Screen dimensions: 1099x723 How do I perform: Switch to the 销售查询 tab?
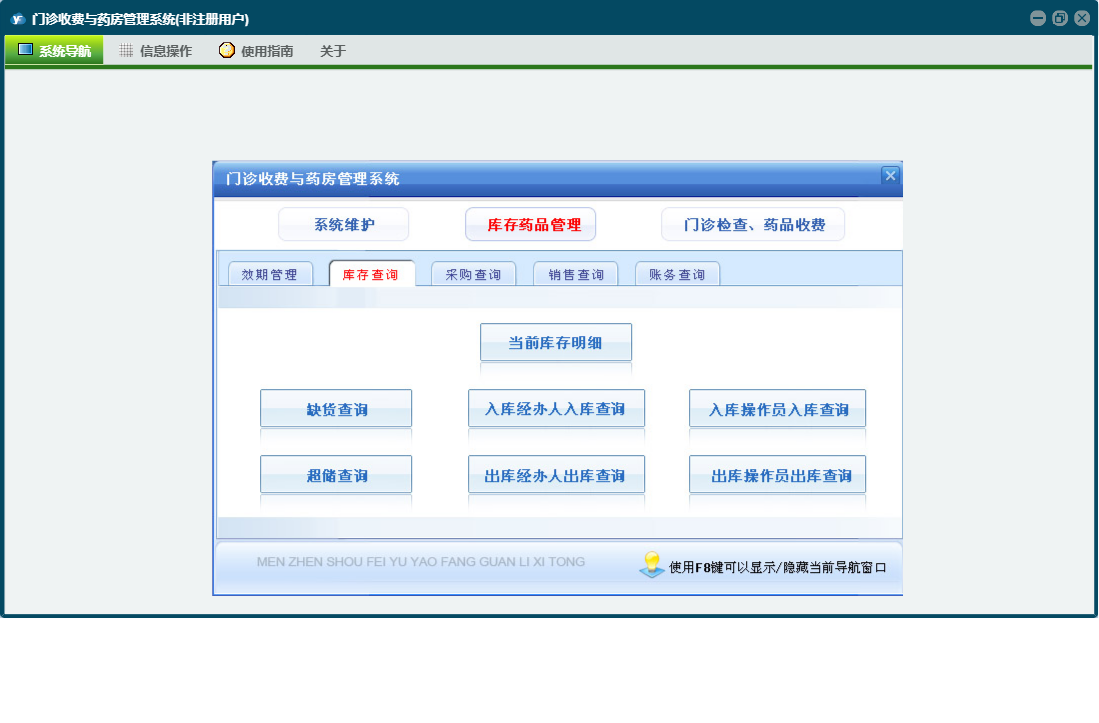click(575, 274)
